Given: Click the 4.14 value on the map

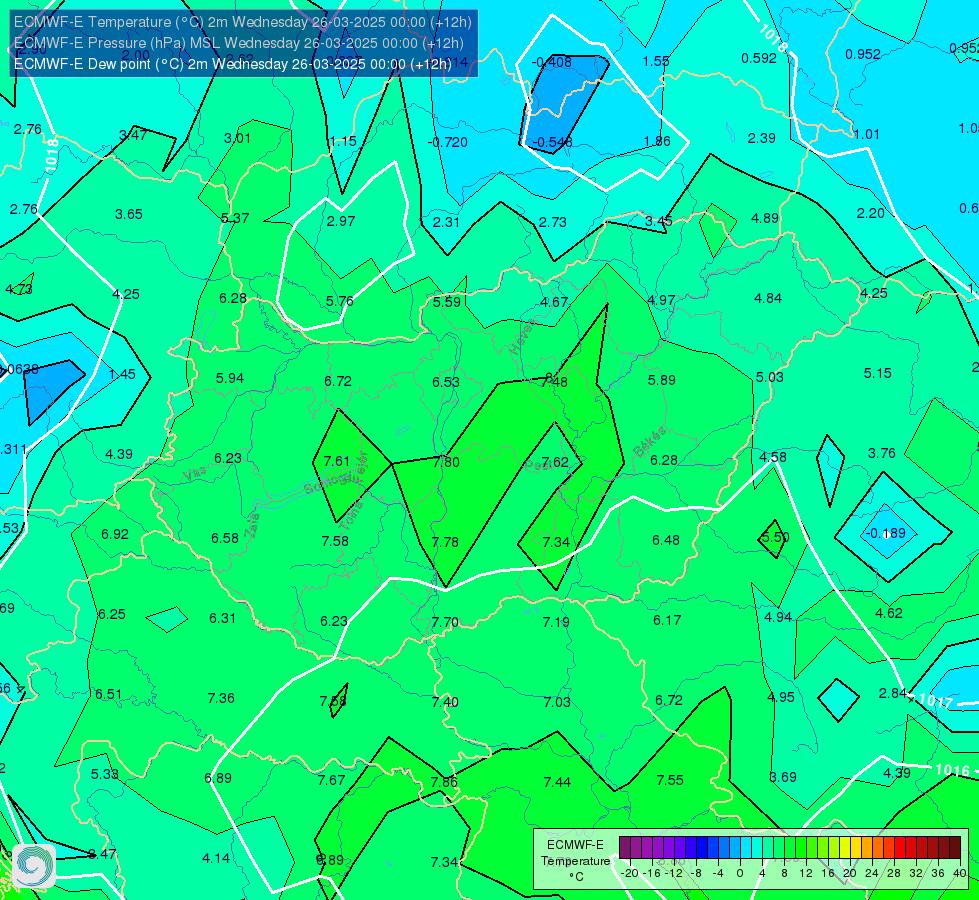Looking at the screenshot, I should tap(216, 859).
